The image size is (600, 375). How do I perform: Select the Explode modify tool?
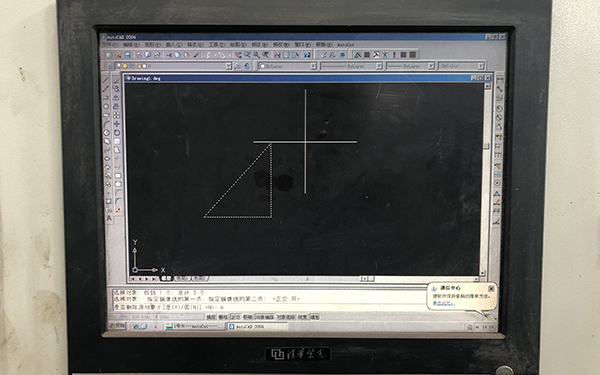click(x=117, y=210)
